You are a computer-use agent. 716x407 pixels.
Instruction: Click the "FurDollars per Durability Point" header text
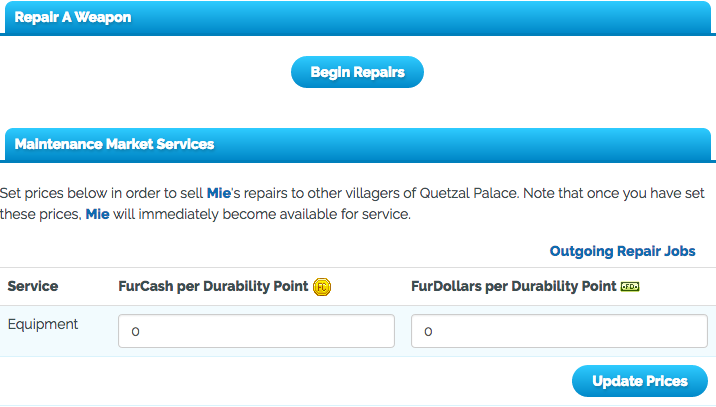(513, 286)
